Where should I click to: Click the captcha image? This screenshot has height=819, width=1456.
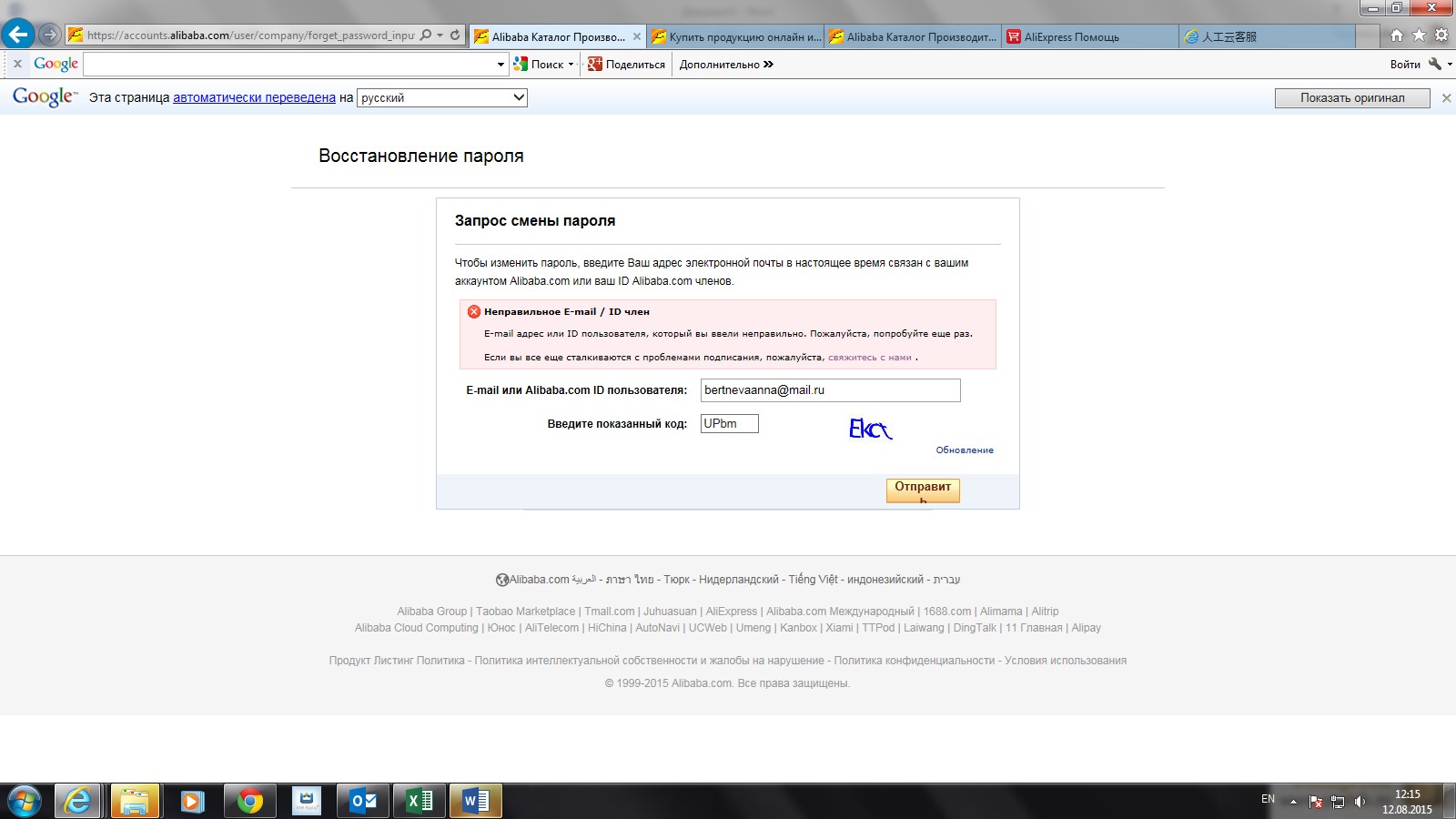coord(870,428)
